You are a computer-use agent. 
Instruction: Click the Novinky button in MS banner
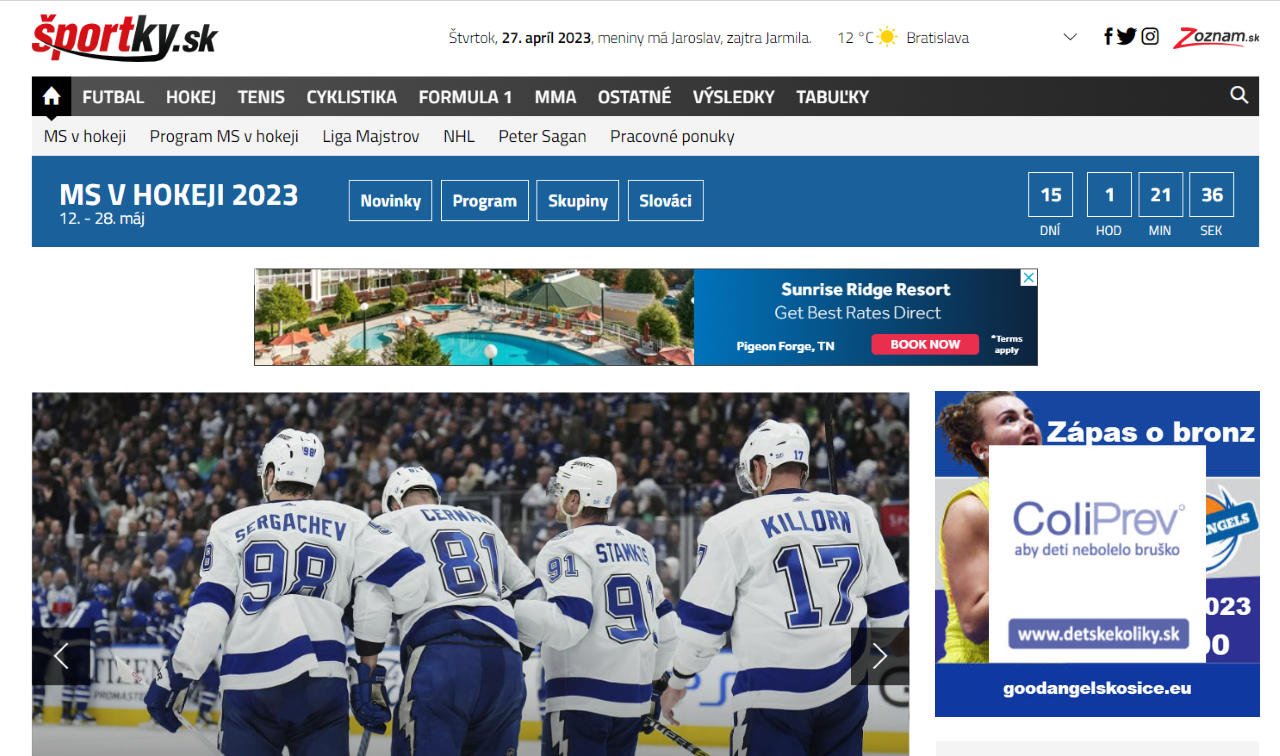pos(390,201)
